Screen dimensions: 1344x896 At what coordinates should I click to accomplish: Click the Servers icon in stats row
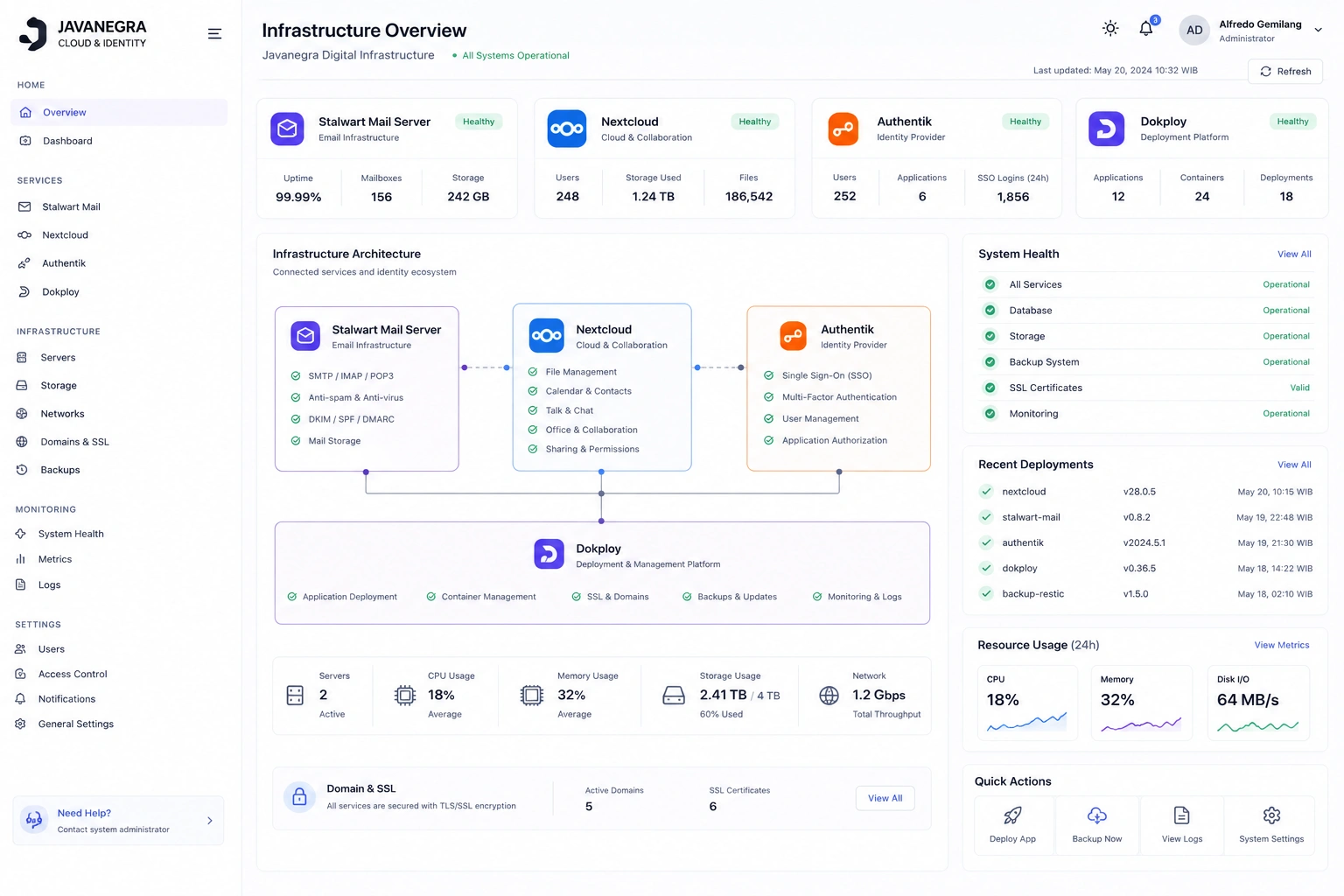pos(295,696)
